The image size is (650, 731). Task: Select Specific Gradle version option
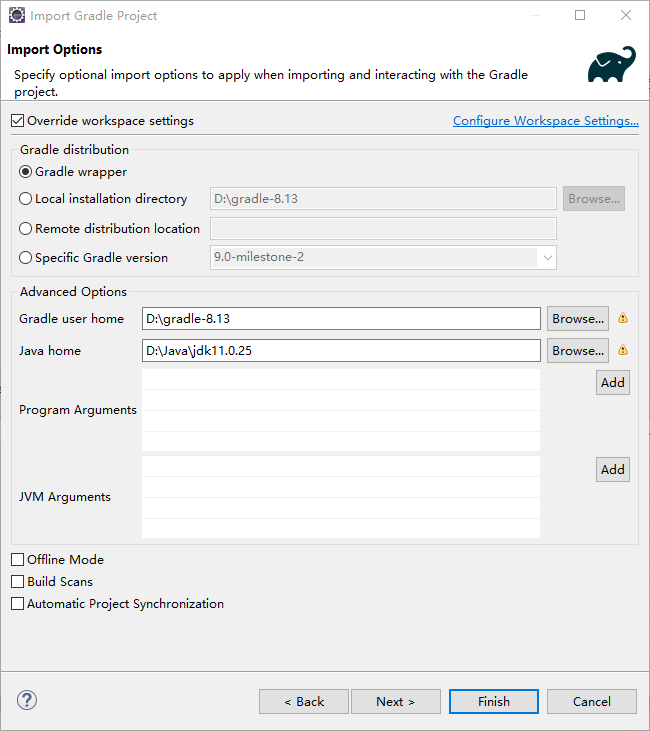coord(26,258)
